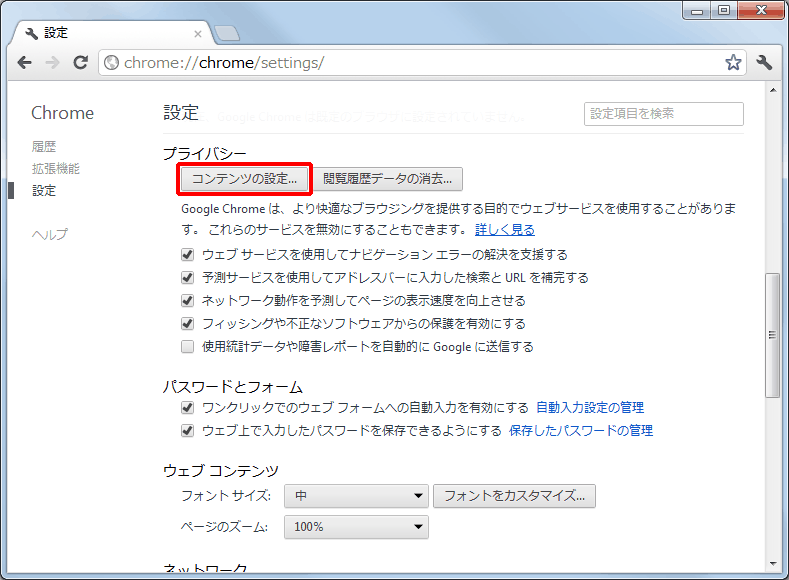
Task: Open the wrench Chrome menu
Action: [764, 63]
